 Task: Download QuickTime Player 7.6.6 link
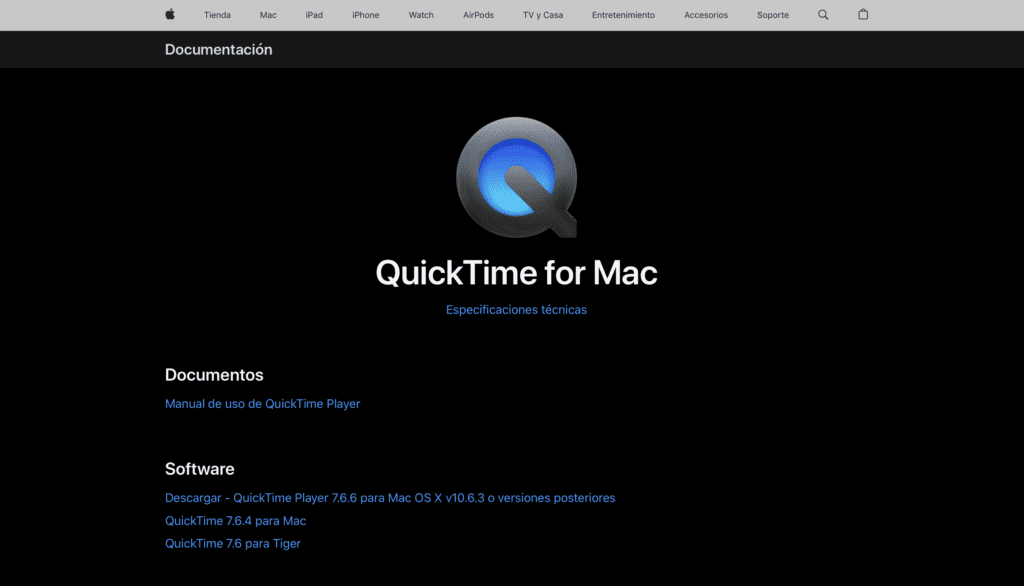[390, 498]
